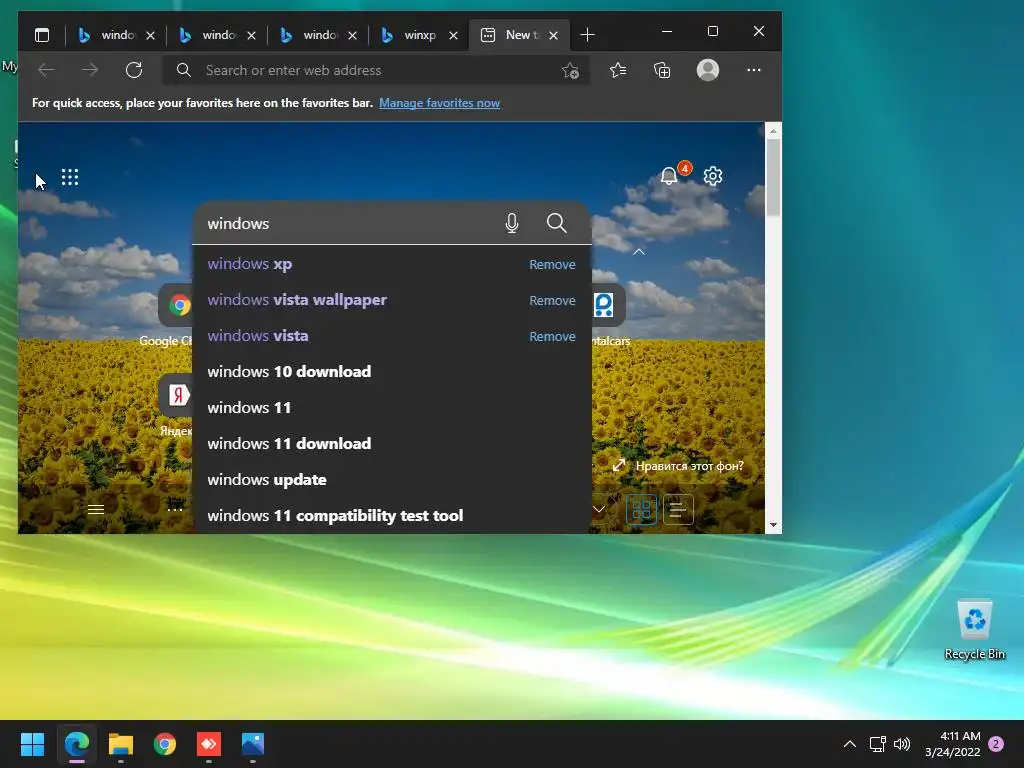The image size is (1024, 768).
Task: Open the Favorites list icon
Action: click(x=618, y=70)
